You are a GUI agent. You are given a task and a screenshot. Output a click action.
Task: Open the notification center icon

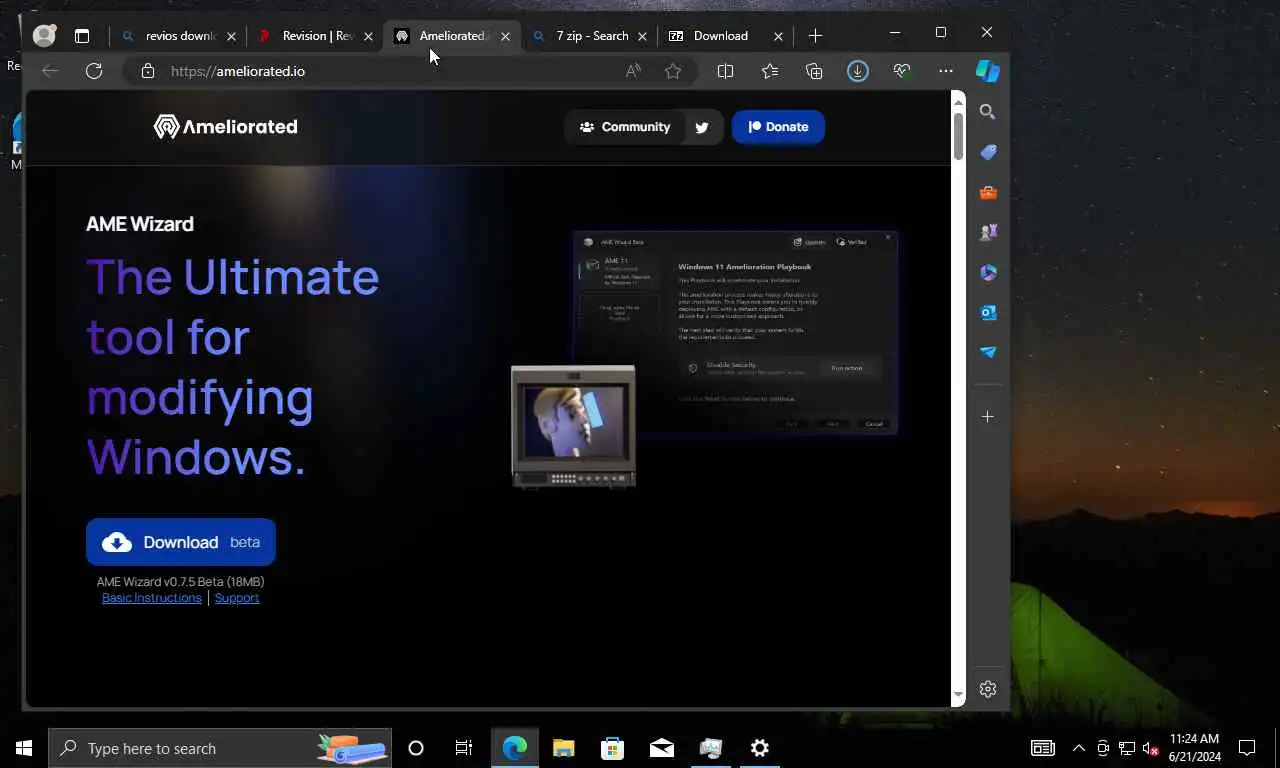[1247, 748]
